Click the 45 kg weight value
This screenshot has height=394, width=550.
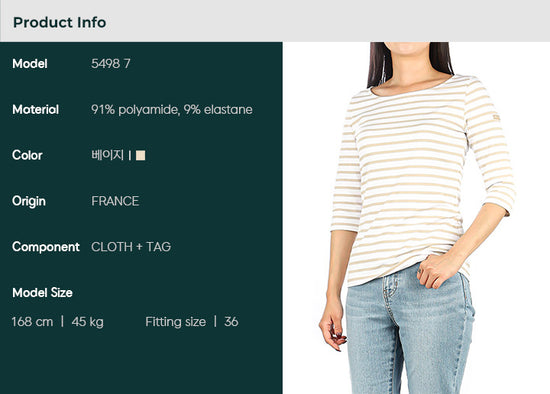(88, 322)
